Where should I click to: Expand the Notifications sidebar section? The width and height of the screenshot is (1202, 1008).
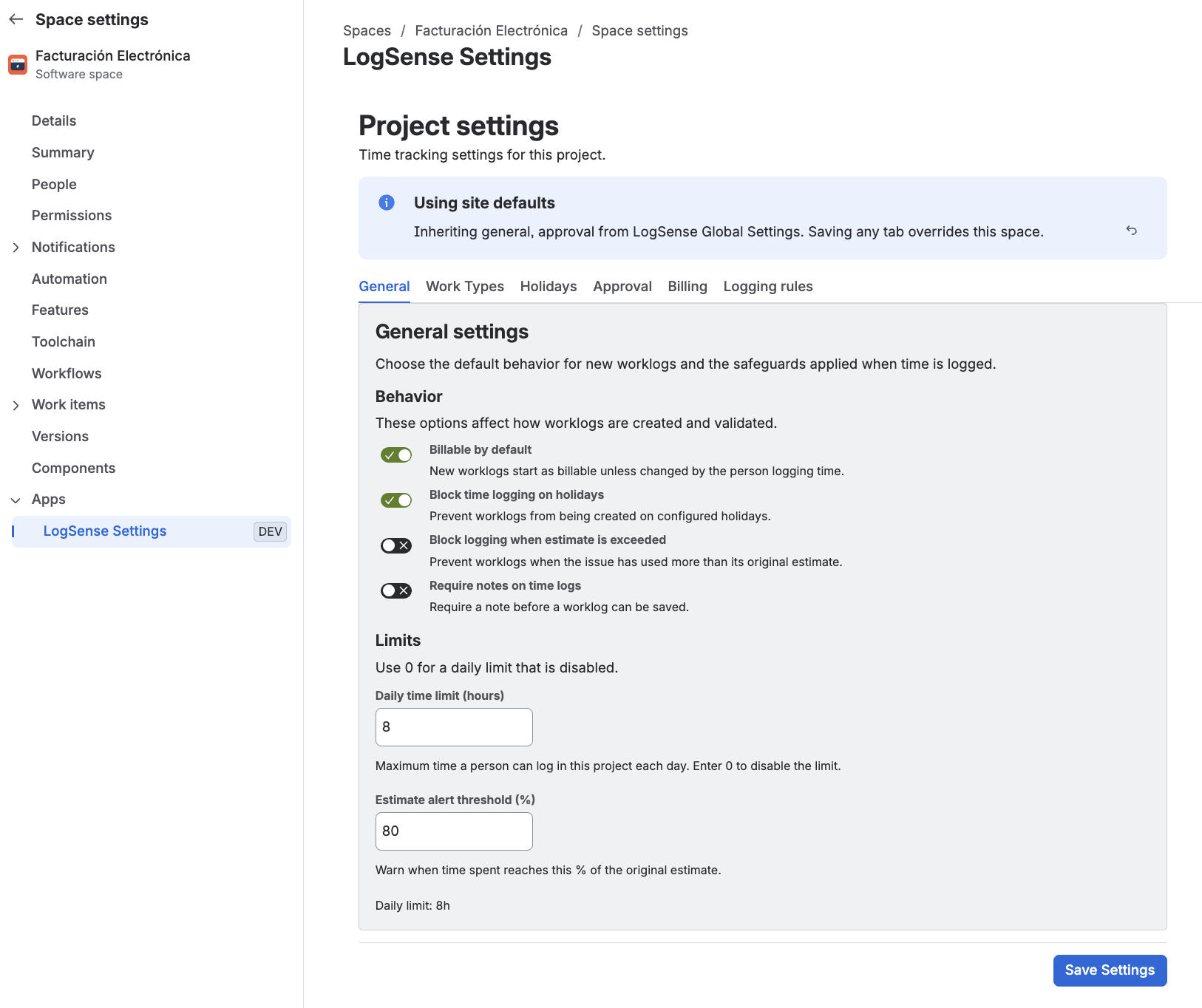tap(16, 248)
